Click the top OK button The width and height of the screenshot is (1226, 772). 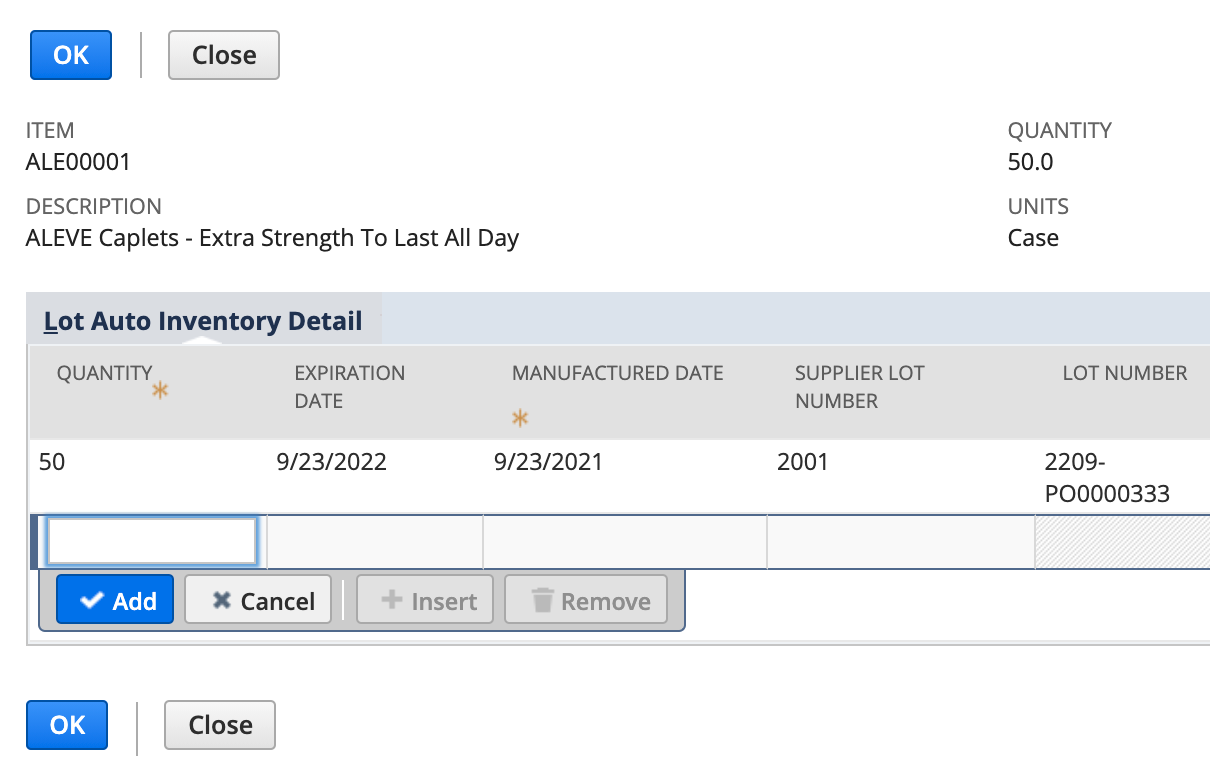[71, 55]
